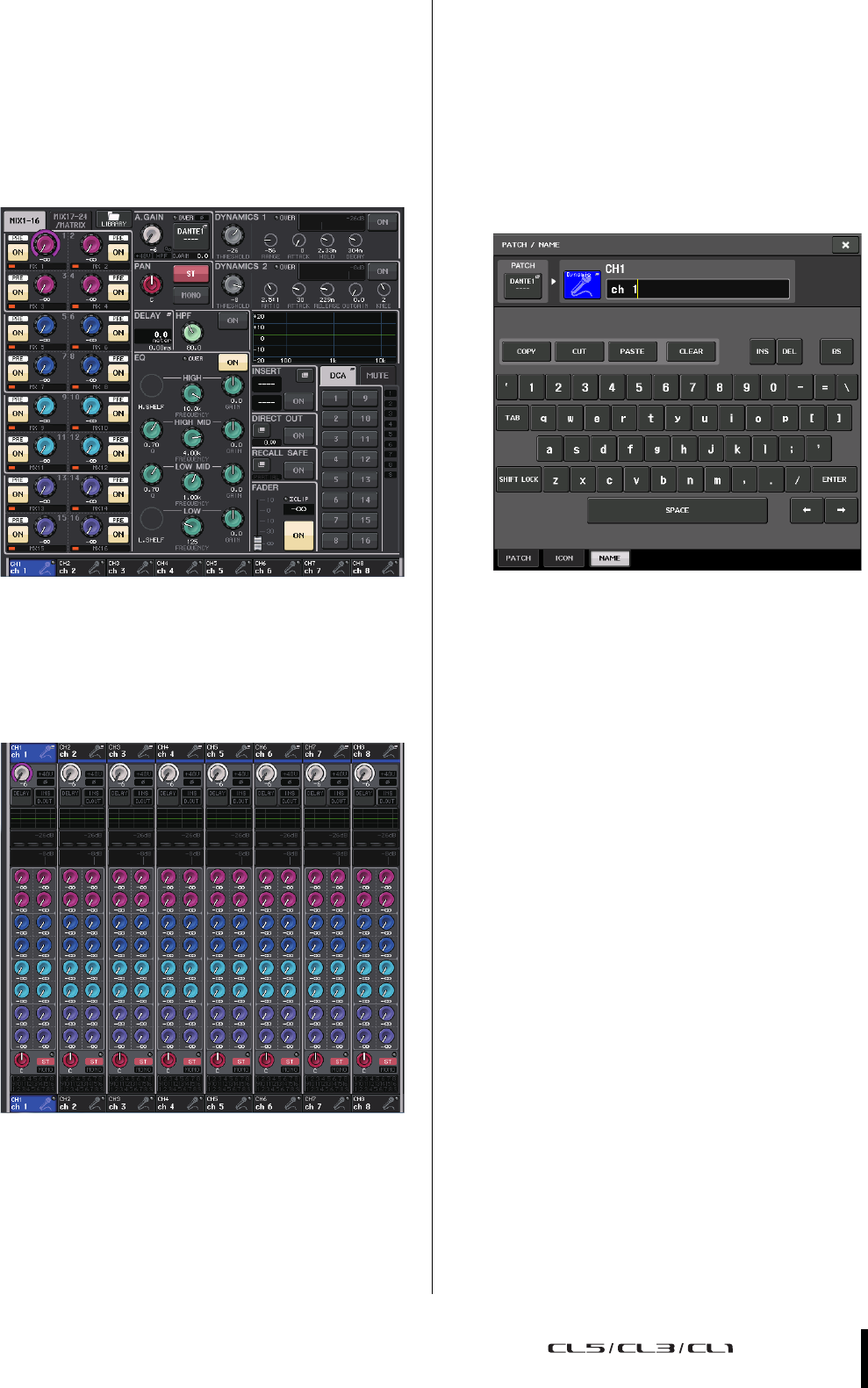Switch to the MIX17-24 /MATRIX tab
The width and height of the screenshot is (868, 1388).
pyautogui.click(x=70, y=219)
